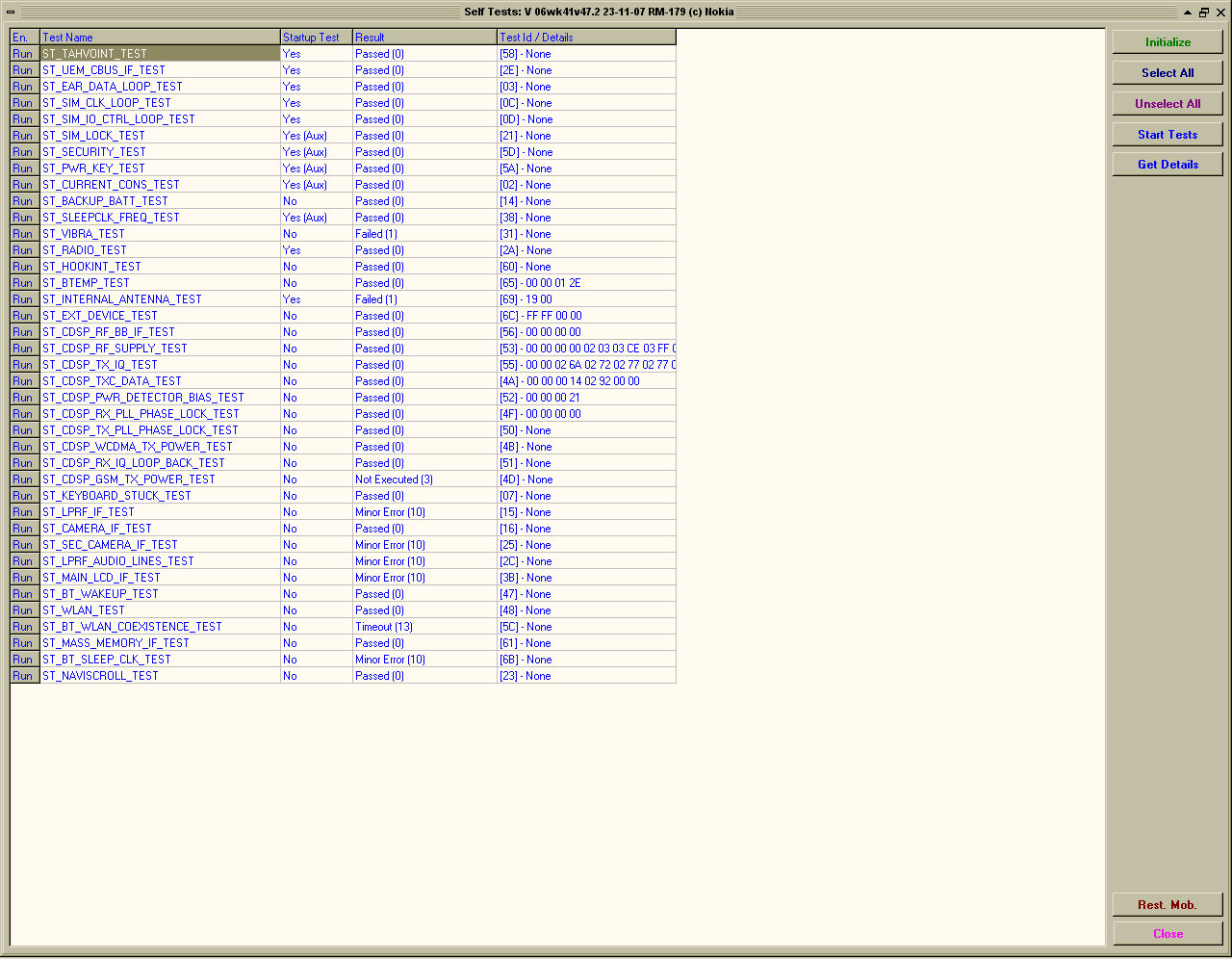Click the [65] - 00 00 01 2E details cell
1232x959 pixels.
586,283
